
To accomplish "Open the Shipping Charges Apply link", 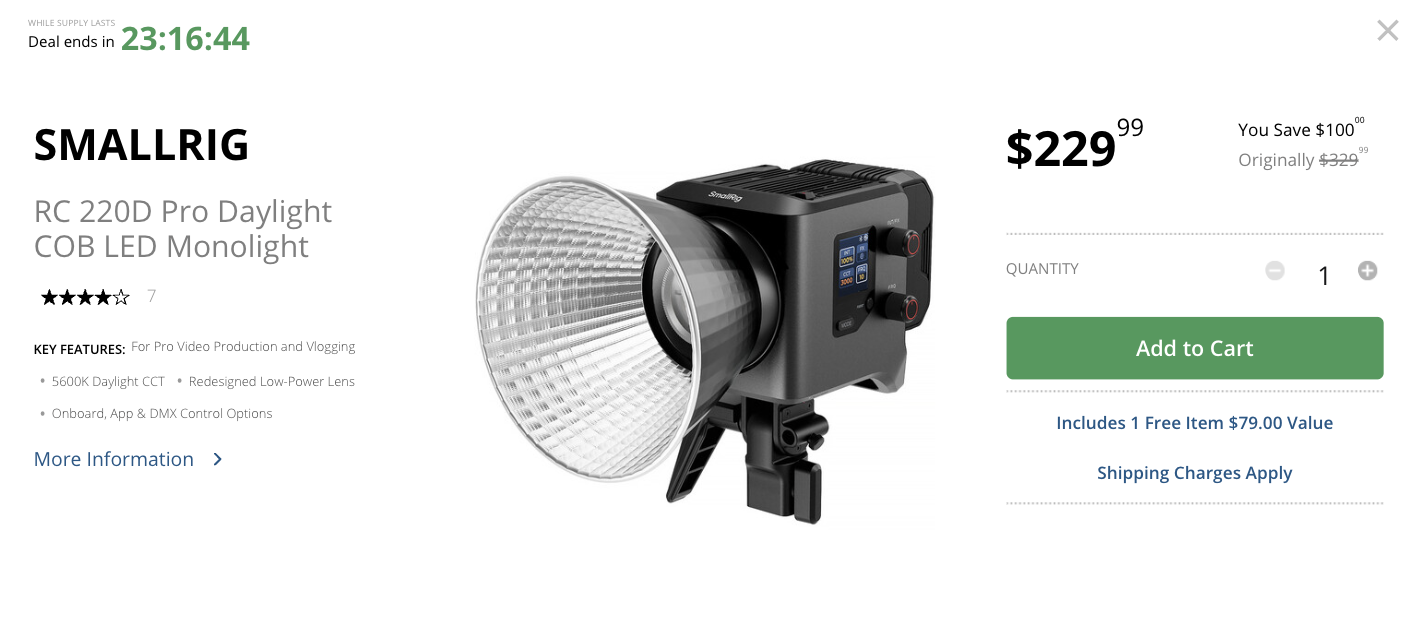I will coord(1194,473).
